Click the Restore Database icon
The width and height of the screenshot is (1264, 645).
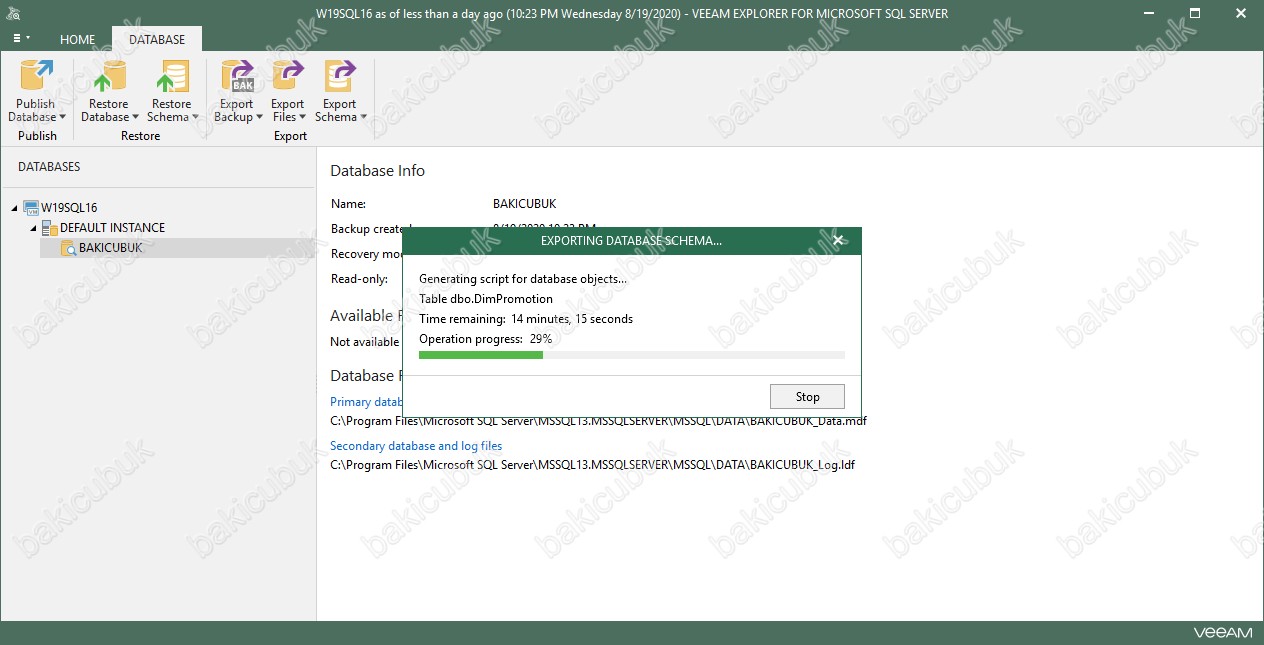pyautogui.click(x=108, y=77)
